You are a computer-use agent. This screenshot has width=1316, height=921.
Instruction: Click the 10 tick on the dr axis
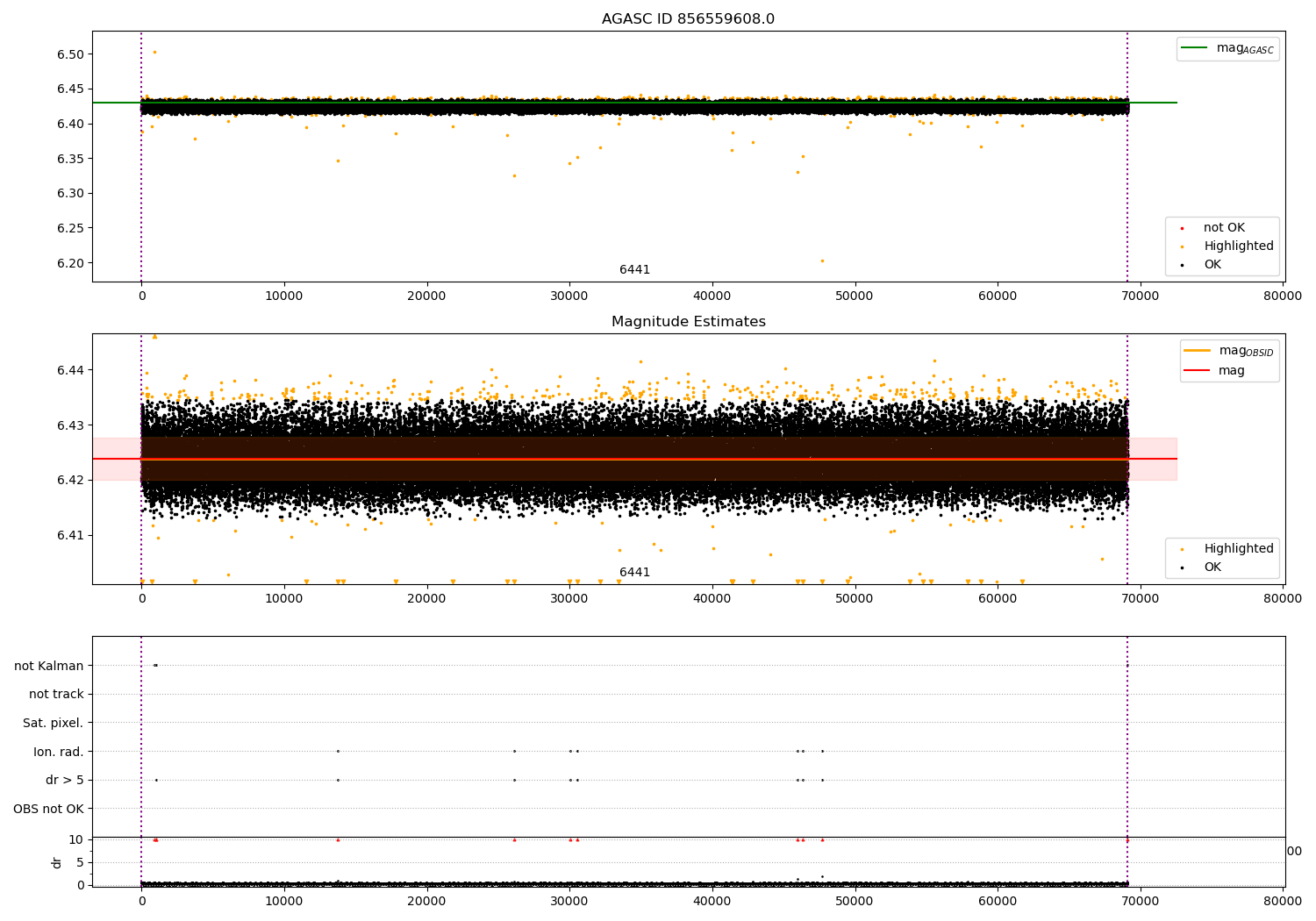click(x=76, y=839)
